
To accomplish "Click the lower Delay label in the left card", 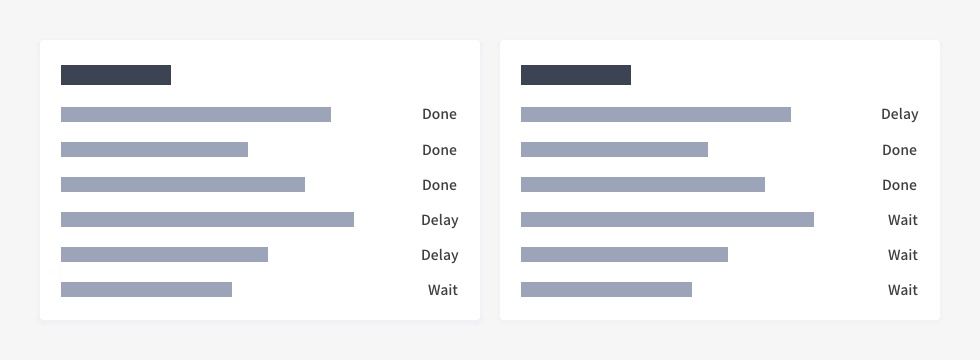I will [x=439, y=255].
